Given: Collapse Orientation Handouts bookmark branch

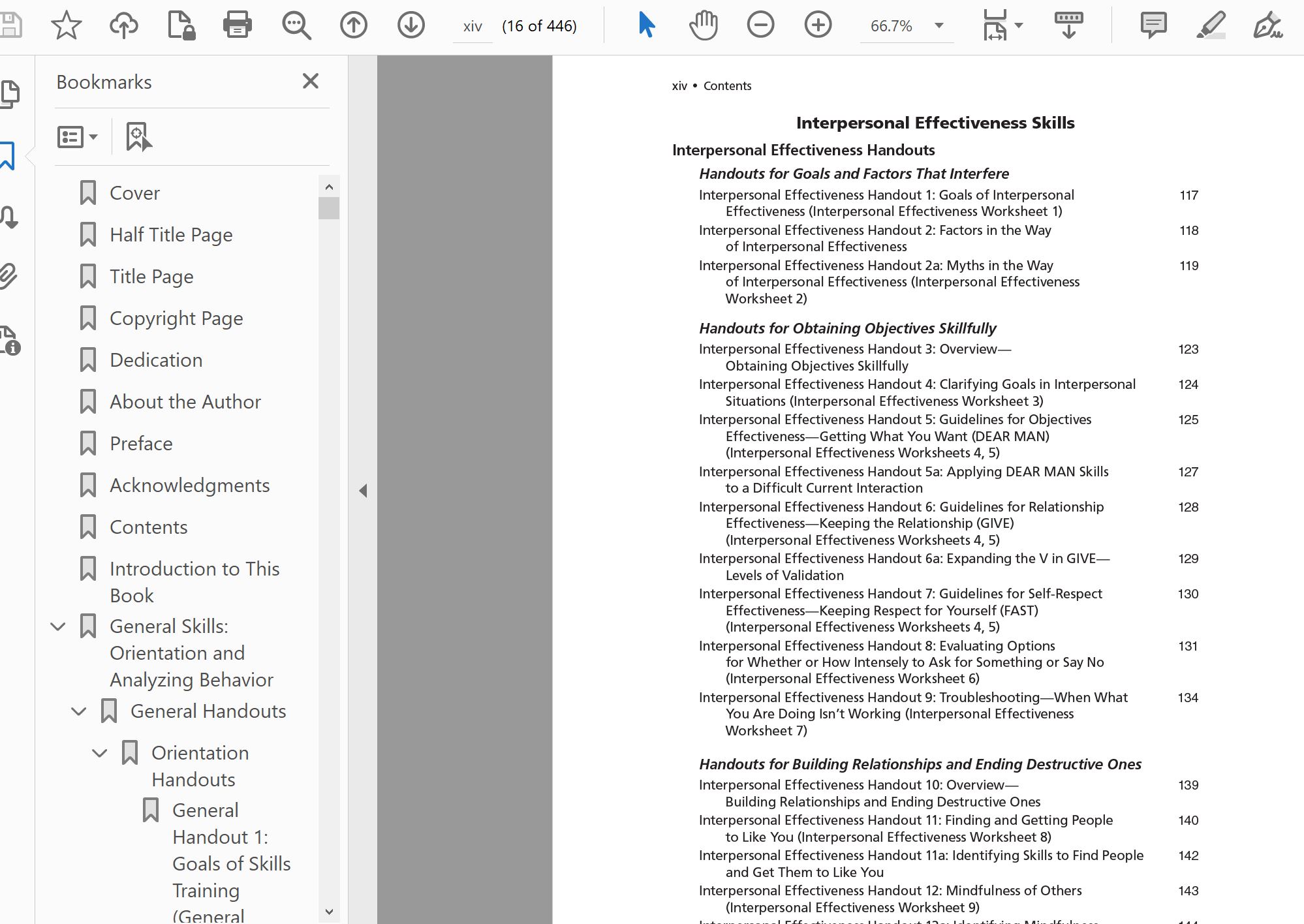Looking at the screenshot, I should point(100,753).
